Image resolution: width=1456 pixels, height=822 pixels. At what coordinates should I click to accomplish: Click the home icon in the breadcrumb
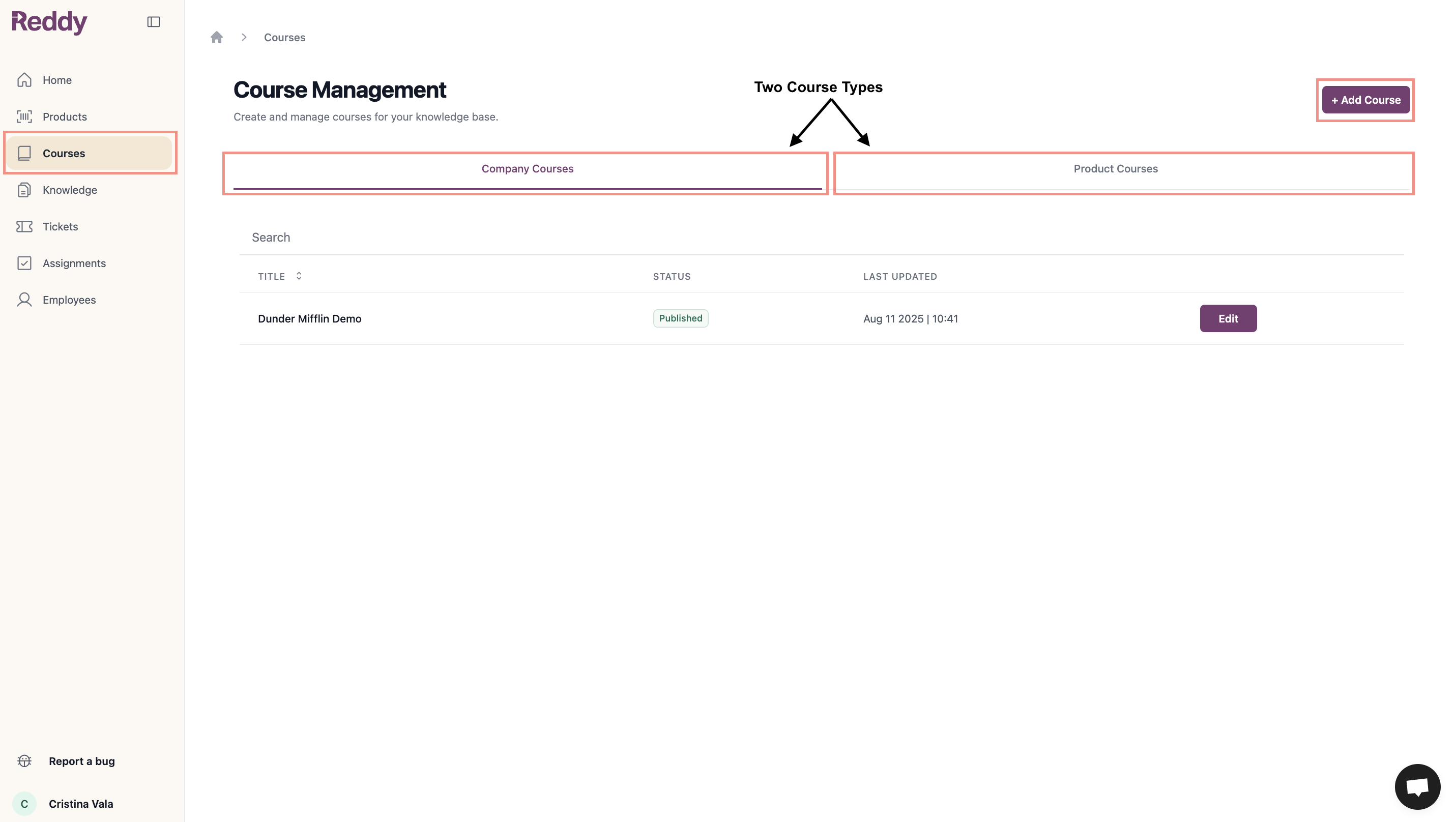pos(217,37)
